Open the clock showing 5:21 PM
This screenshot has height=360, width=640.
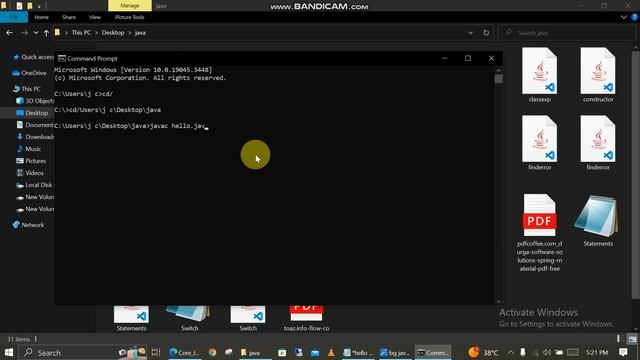point(597,352)
